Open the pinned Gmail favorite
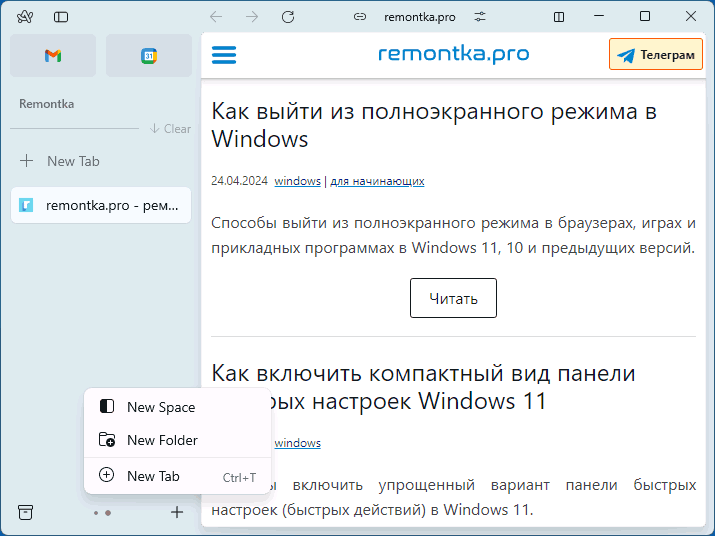This screenshot has width=715, height=536. click(53, 56)
